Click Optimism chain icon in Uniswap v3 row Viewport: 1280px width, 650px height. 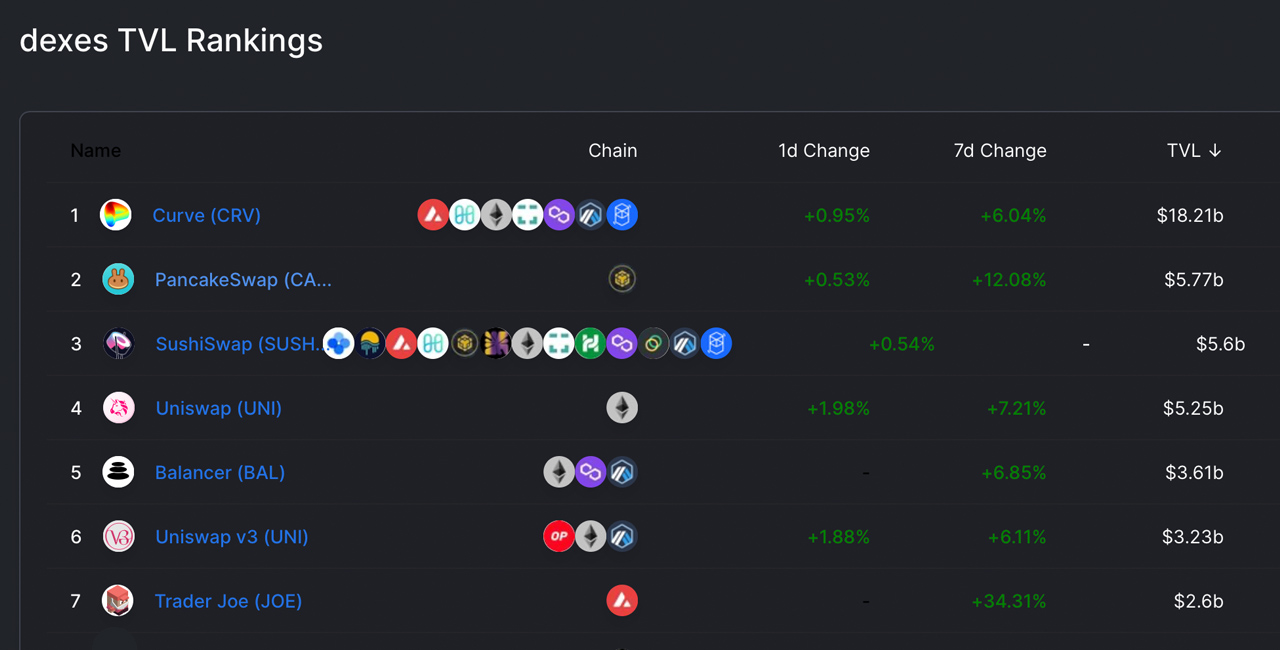[x=559, y=537]
